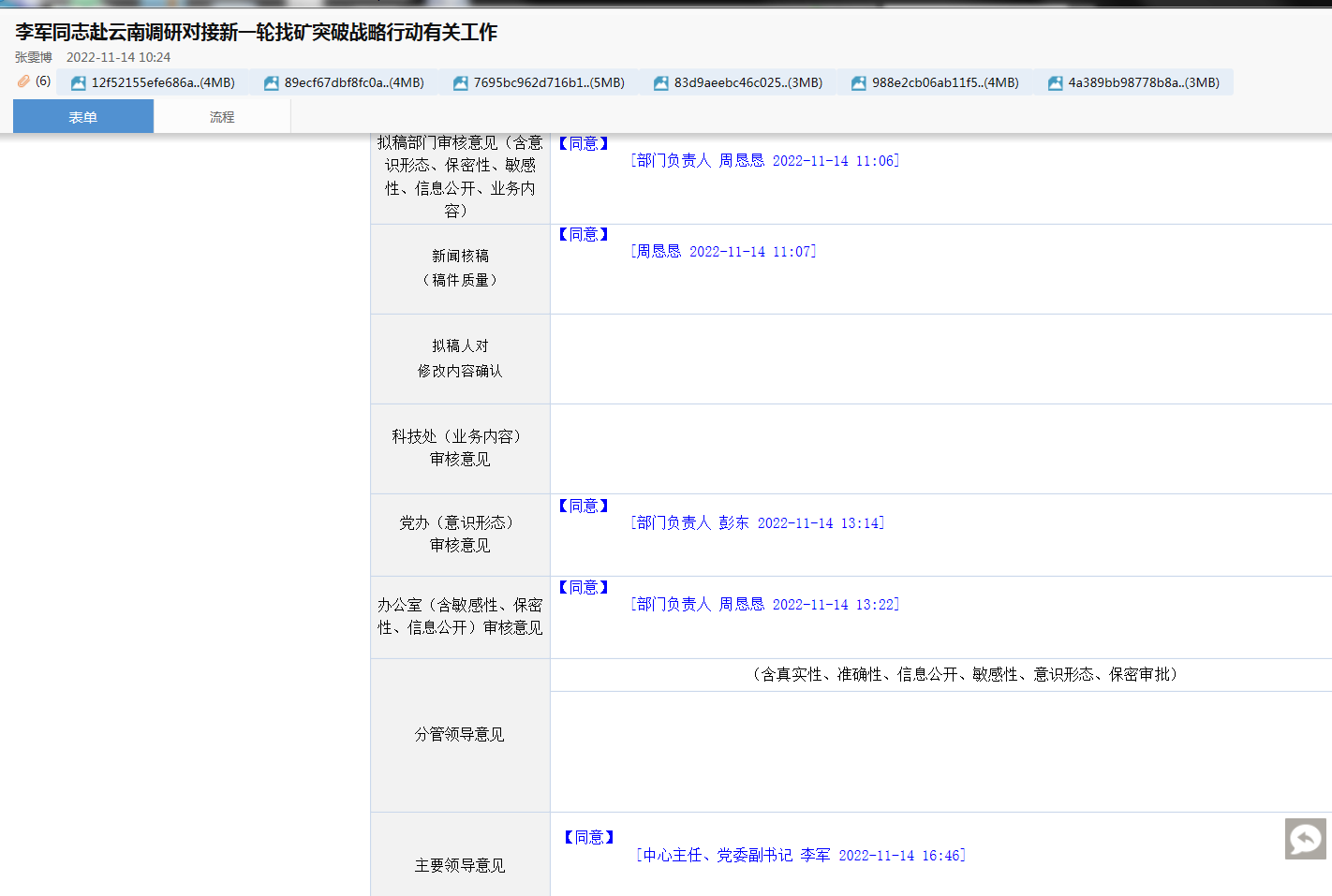Click the 【同意】 text in 新闻核稿 row
The height and width of the screenshot is (896, 1332).
click(x=584, y=235)
